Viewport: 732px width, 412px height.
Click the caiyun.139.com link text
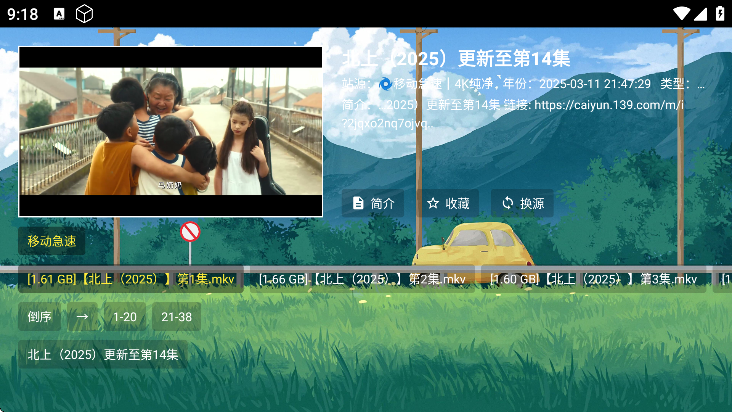609,105
